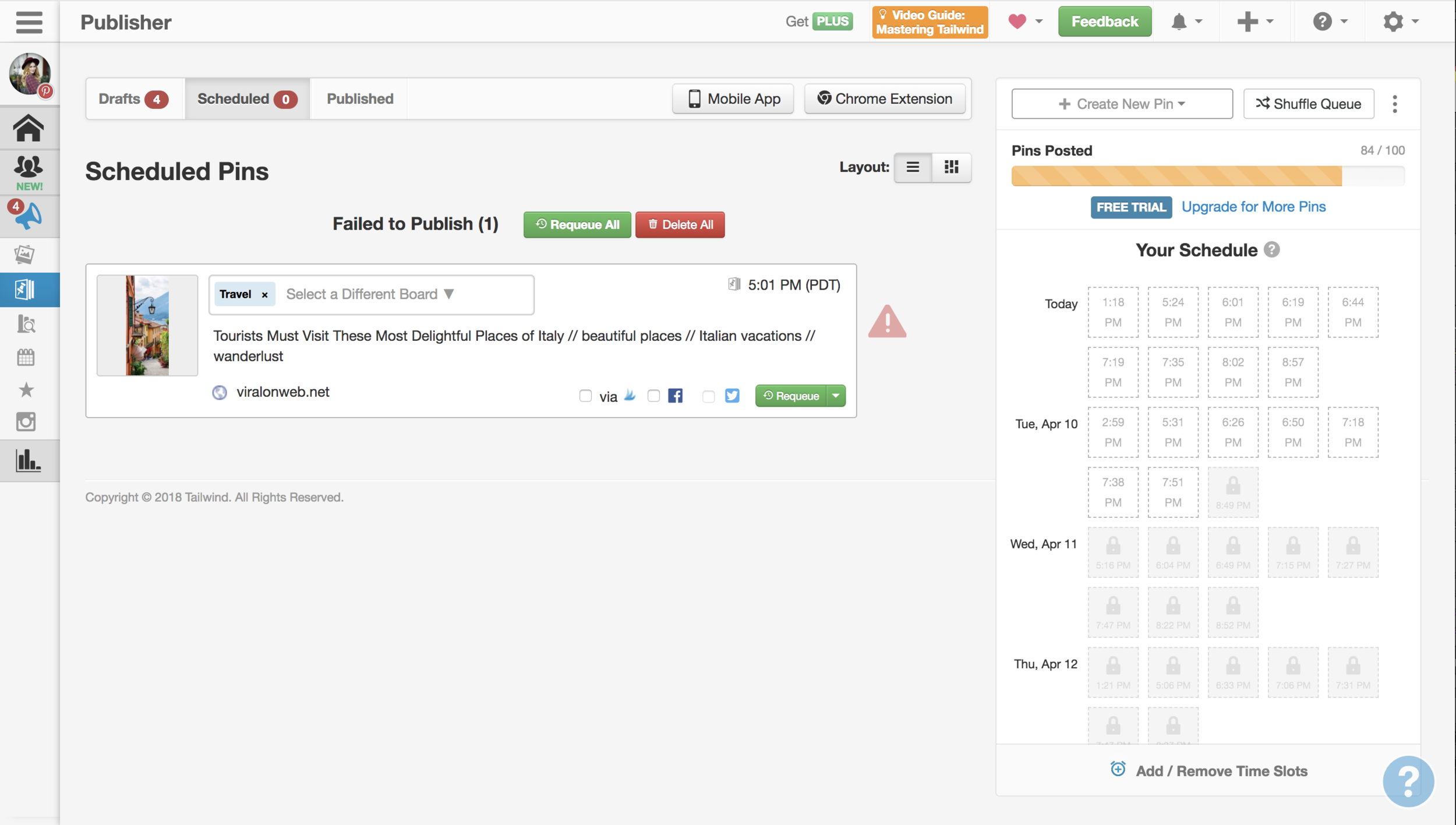Click the plus add icon in header
Image resolution: width=1456 pixels, height=825 pixels.
tap(1248, 22)
